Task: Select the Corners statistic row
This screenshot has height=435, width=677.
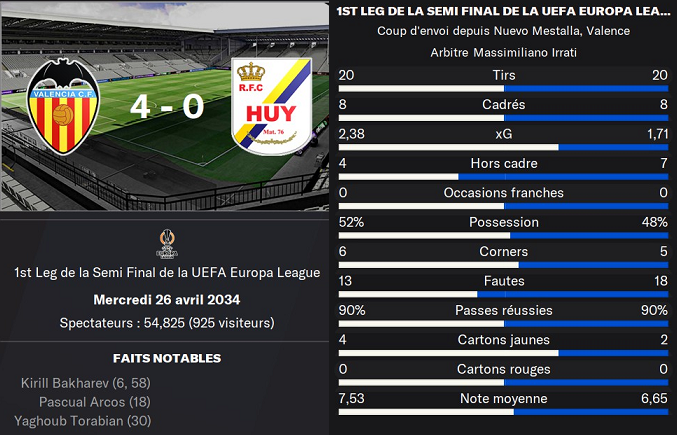Action: (503, 252)
